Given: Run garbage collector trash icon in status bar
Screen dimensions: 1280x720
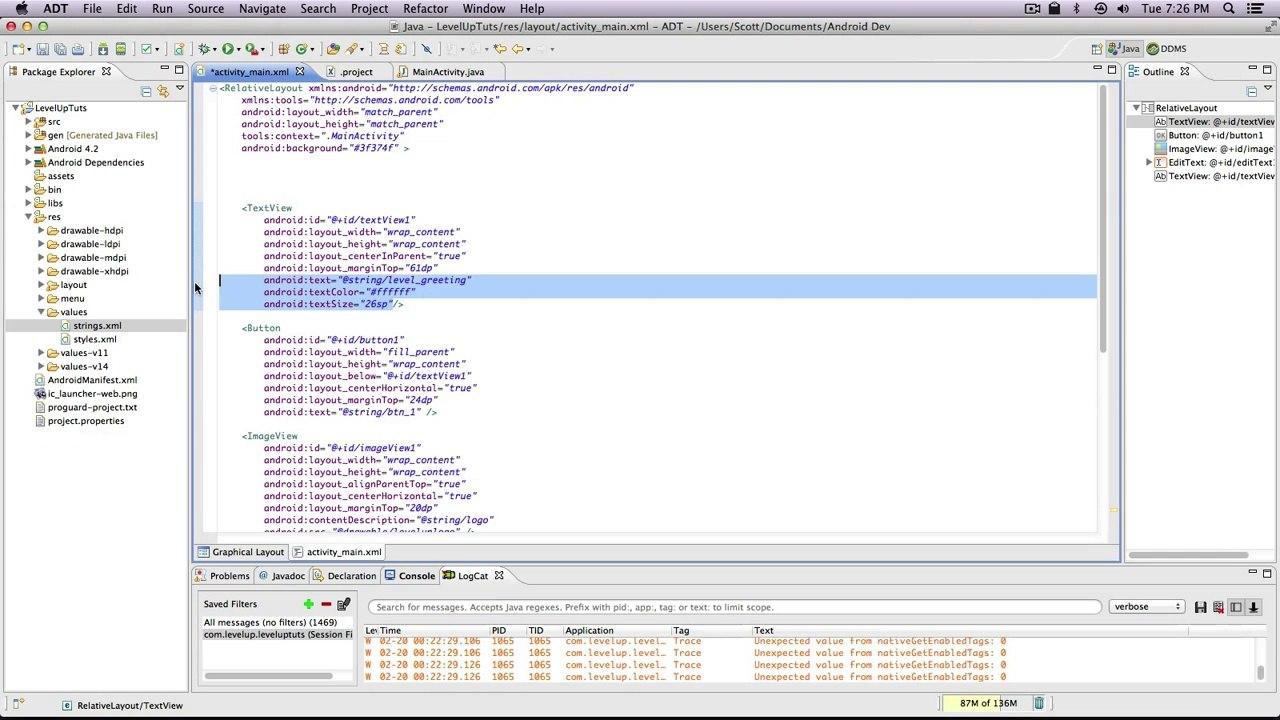Looking at the screenshot, I should [1039, 703].
